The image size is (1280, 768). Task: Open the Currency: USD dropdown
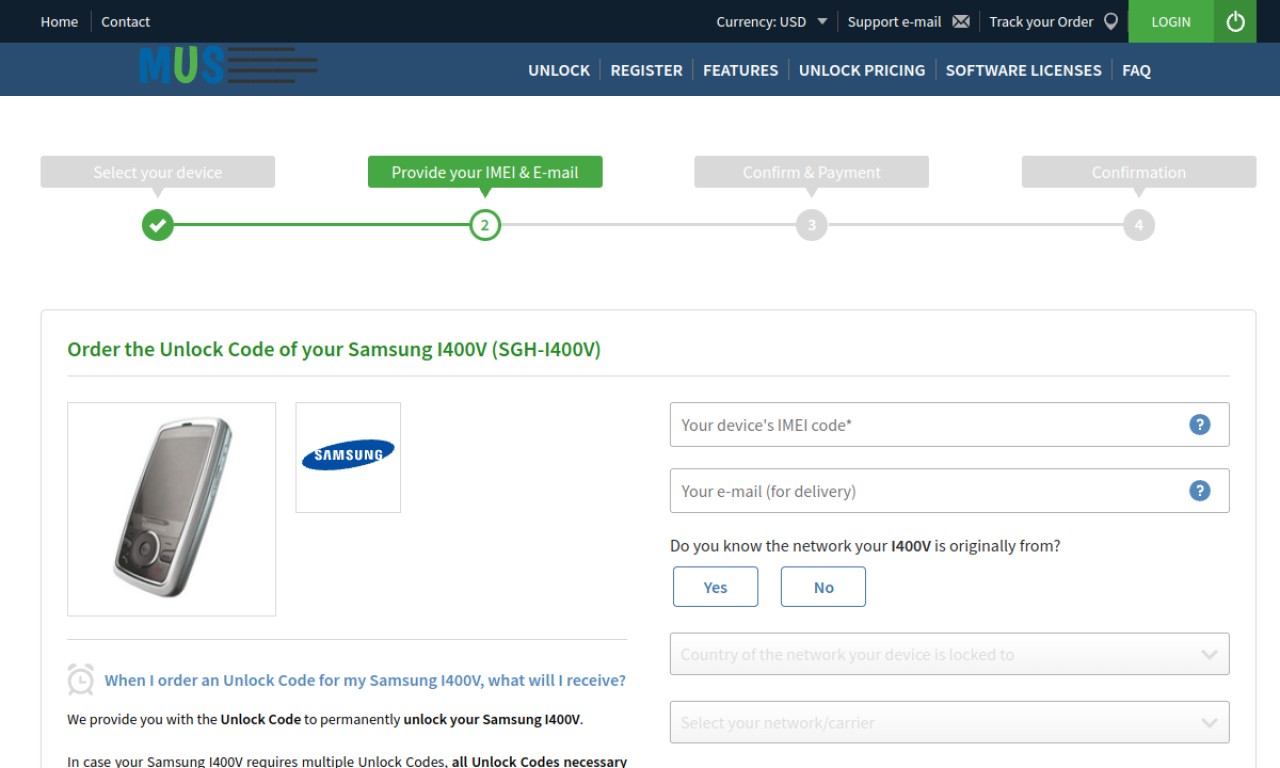point(772,21)
